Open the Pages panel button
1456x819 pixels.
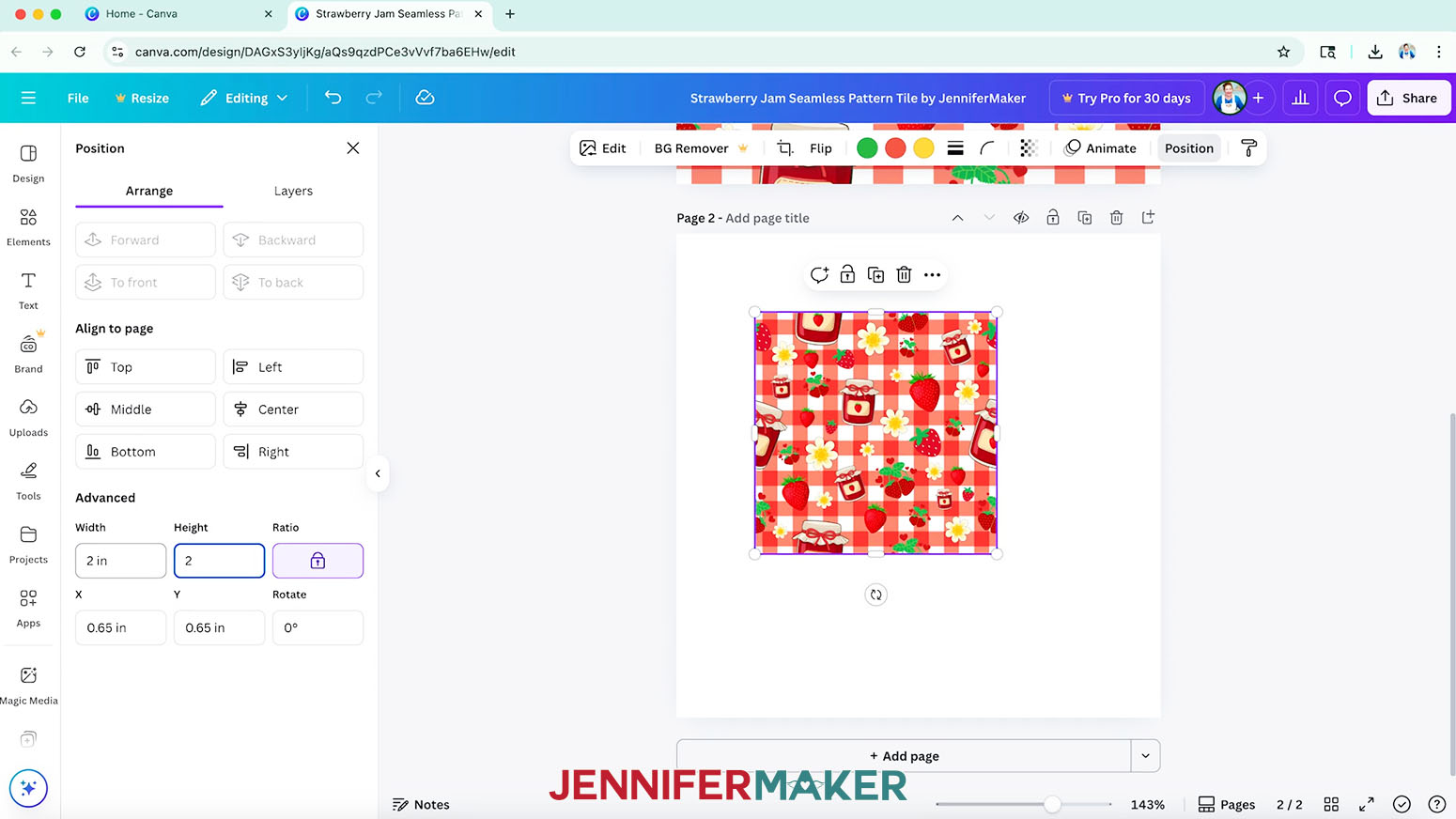[x=1227, y=804]
